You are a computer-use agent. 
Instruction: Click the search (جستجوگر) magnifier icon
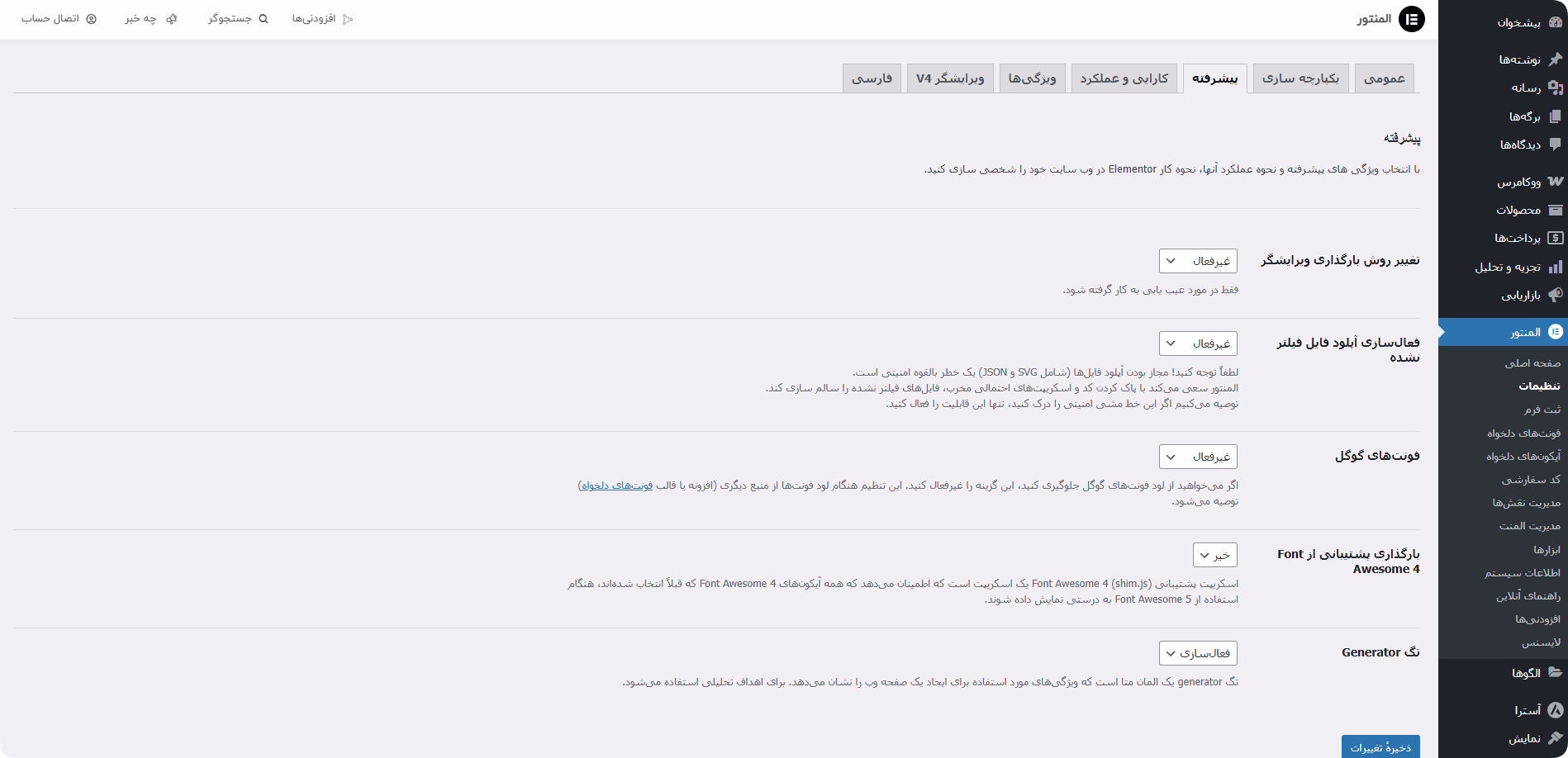(x=264, y=19)
